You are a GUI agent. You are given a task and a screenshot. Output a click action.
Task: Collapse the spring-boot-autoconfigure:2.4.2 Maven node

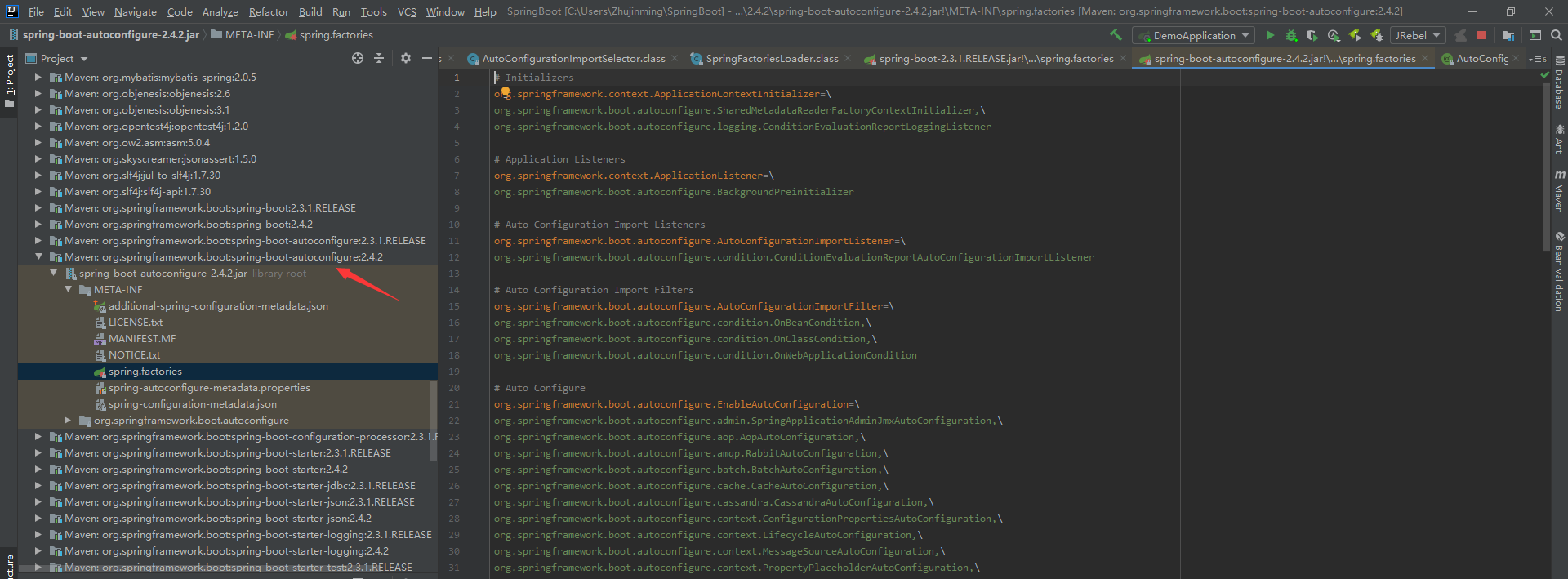[38, 256]
